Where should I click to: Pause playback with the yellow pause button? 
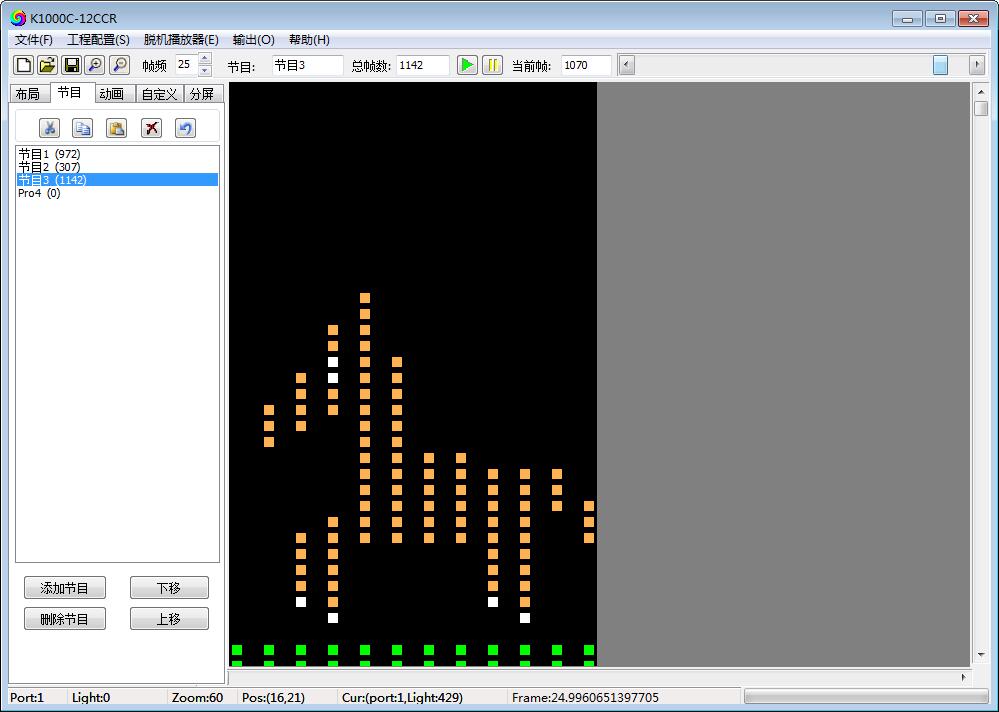coord(492,65)
